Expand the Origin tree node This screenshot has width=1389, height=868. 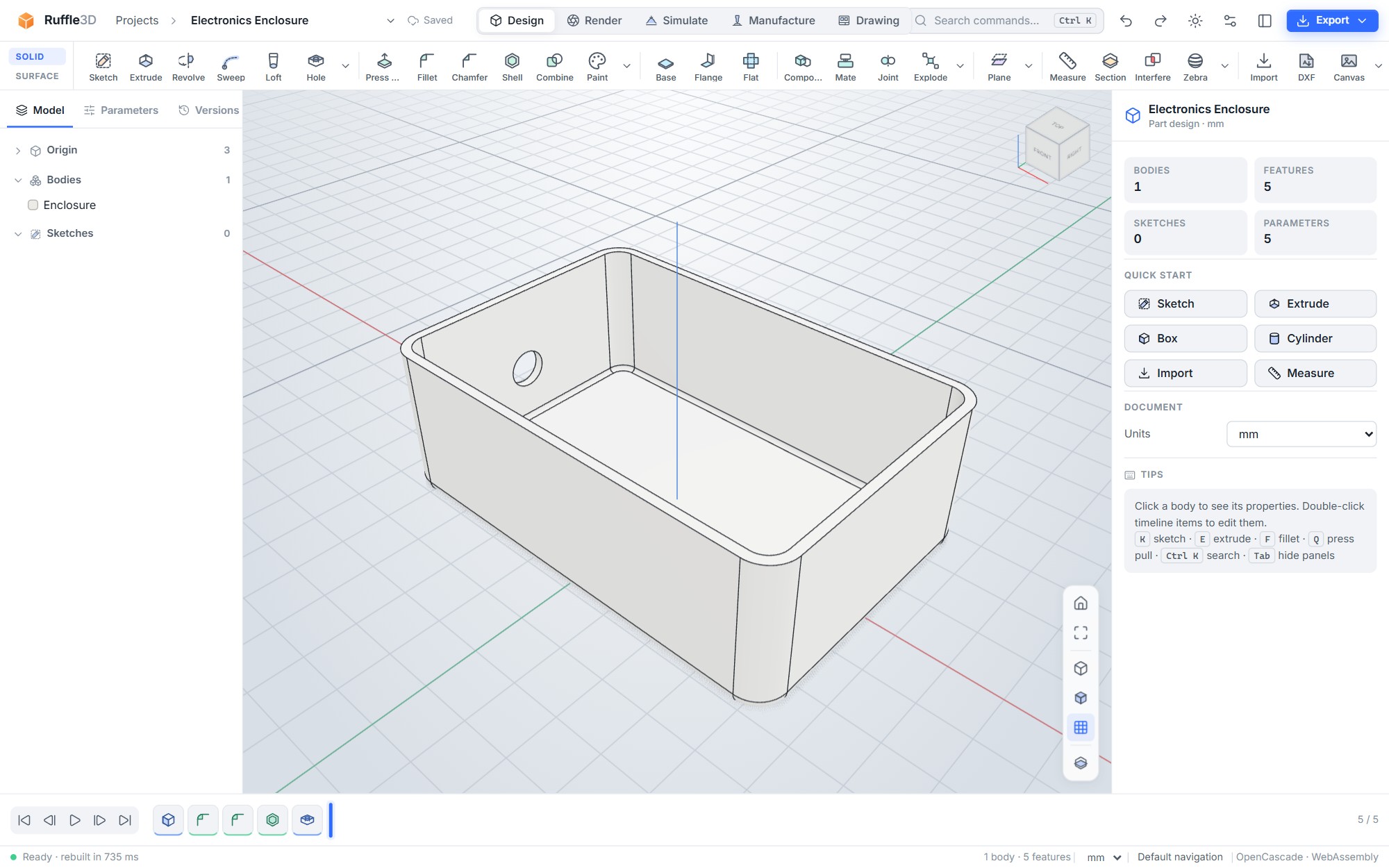pos(18,151)
